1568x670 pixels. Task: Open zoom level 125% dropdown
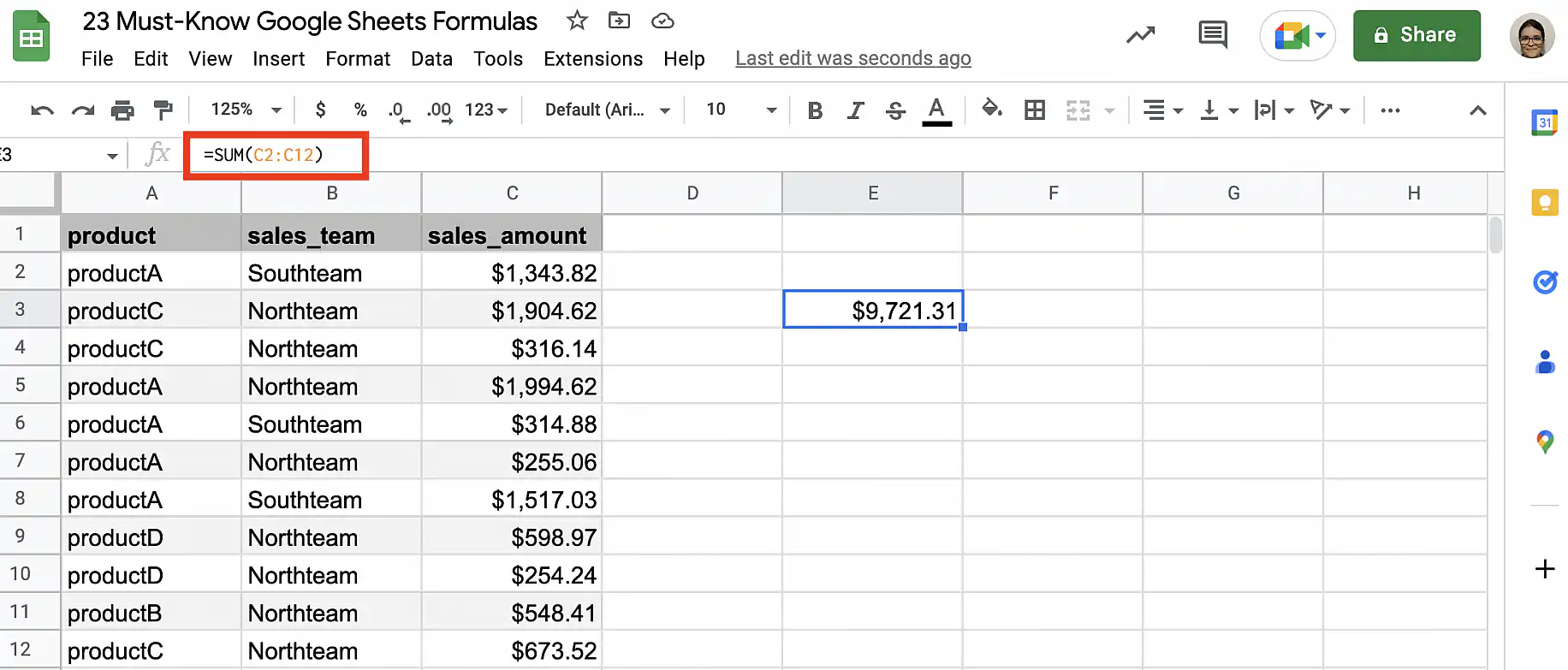tap(246, 110)
